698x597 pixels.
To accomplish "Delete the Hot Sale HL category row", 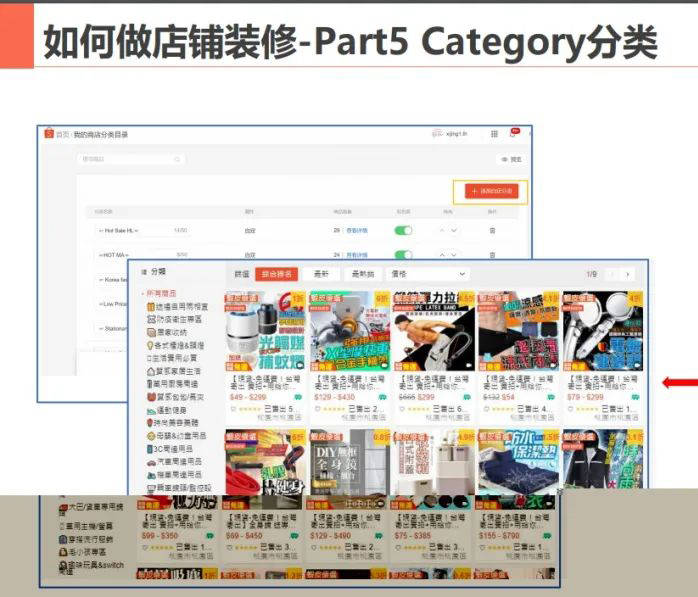I will click(492, 231).
